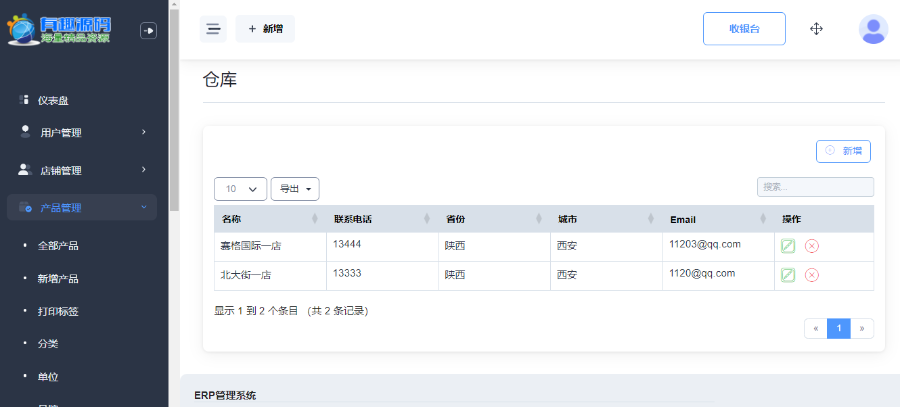Image resolution: width=900 pixels, height=407 pixels.
Task: Open the user avatar profile menu
Action: [x=872, y=29]
